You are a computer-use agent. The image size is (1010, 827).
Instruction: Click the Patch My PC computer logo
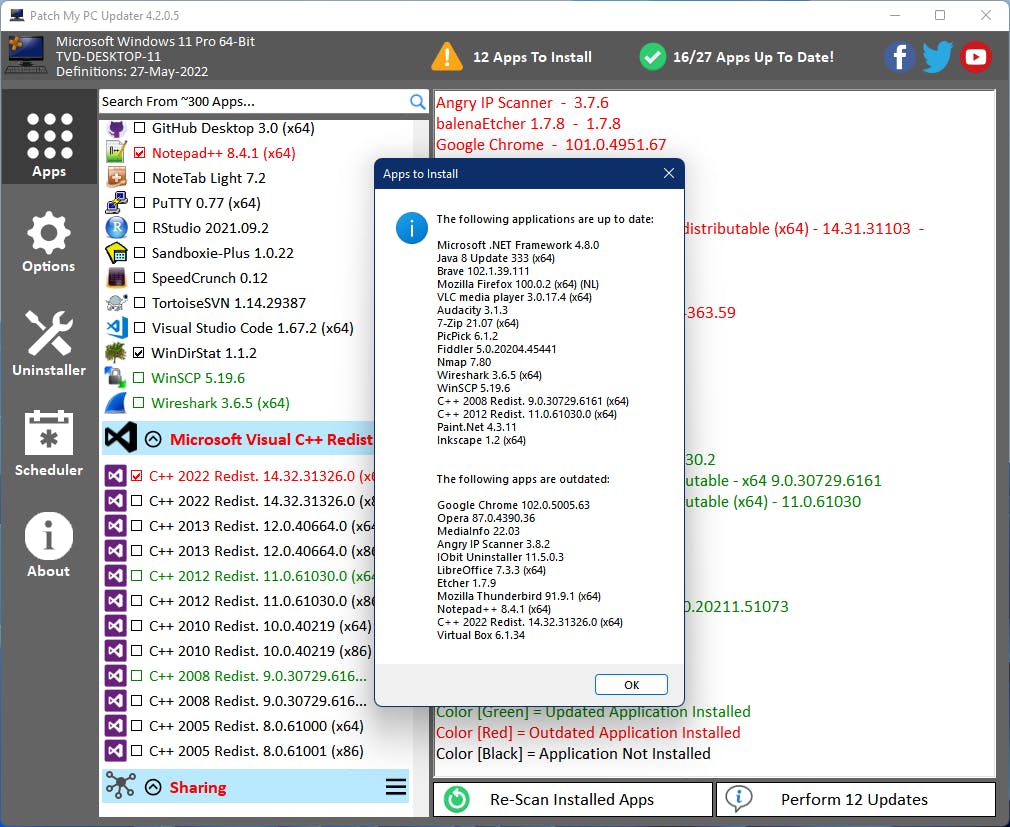click(x=26, y=55)
